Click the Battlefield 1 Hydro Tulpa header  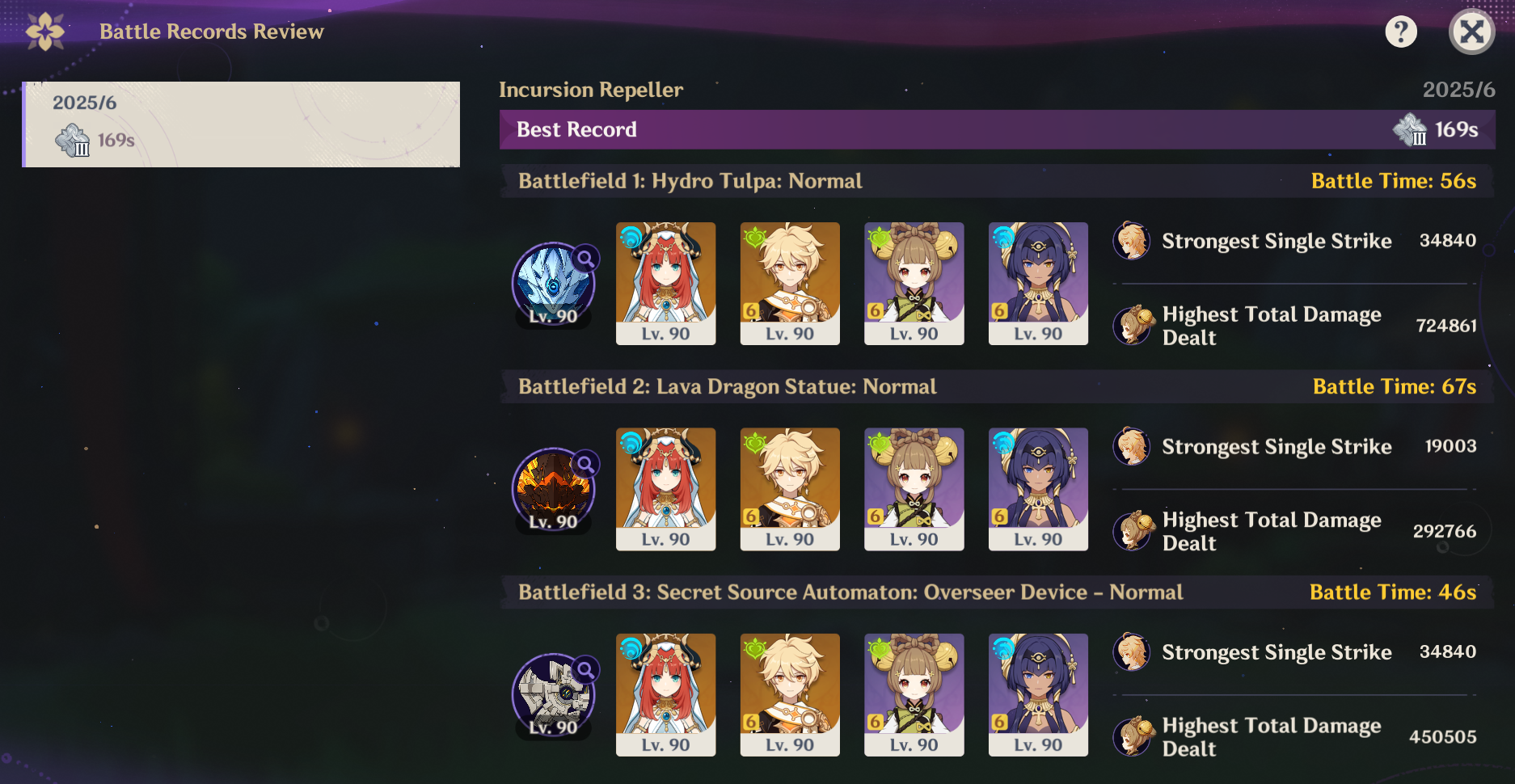[x=998, y=181]
